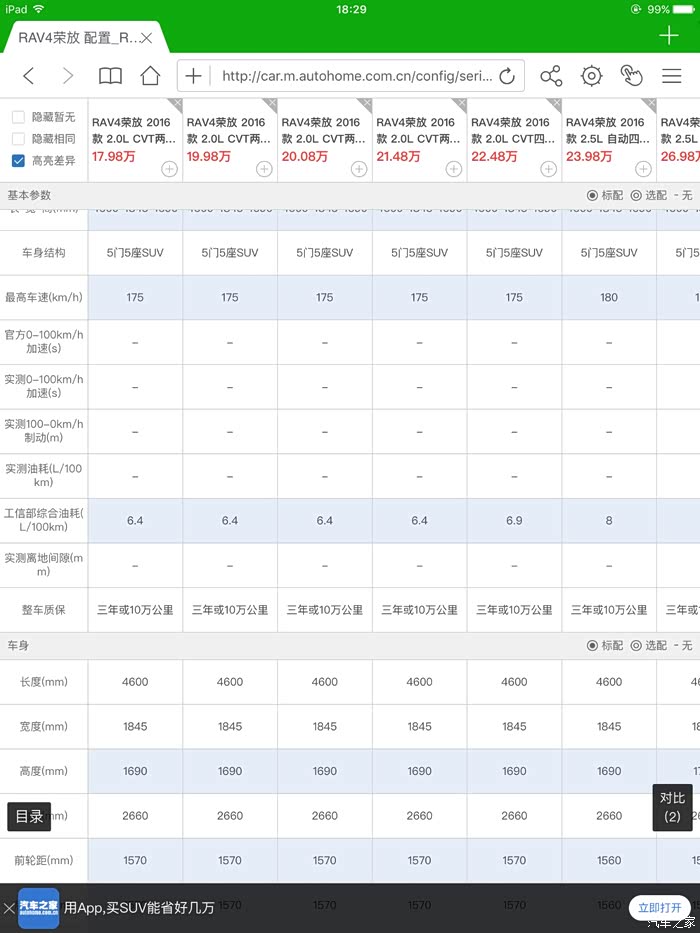
Task: Tap the Wi-Fi icon in status bar
Action: pos(39,9)
